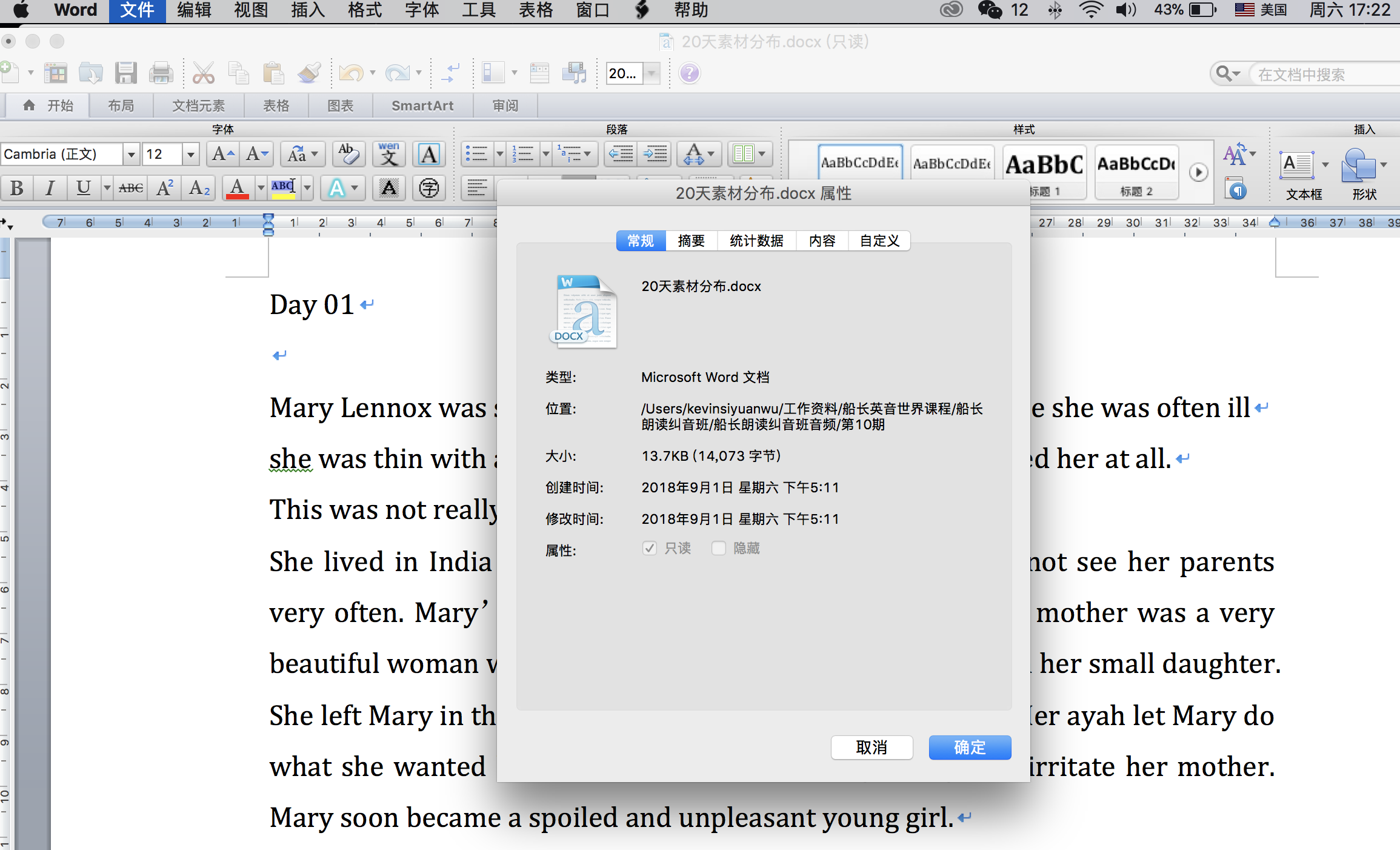Open the SmartArt ribbon tab
The image size is (1400, 850).
422,106
